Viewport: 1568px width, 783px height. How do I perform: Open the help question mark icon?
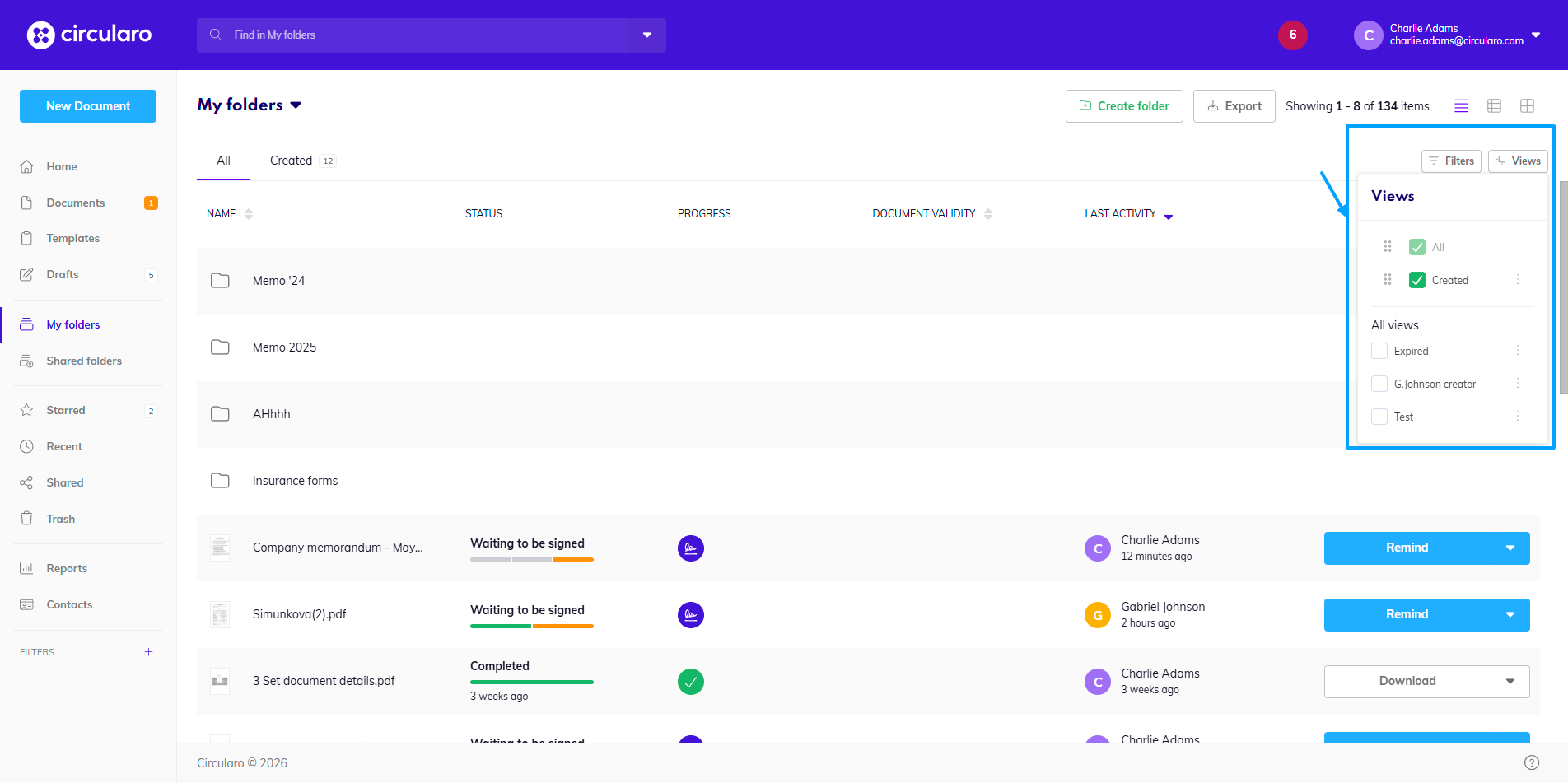(1531, 762)
